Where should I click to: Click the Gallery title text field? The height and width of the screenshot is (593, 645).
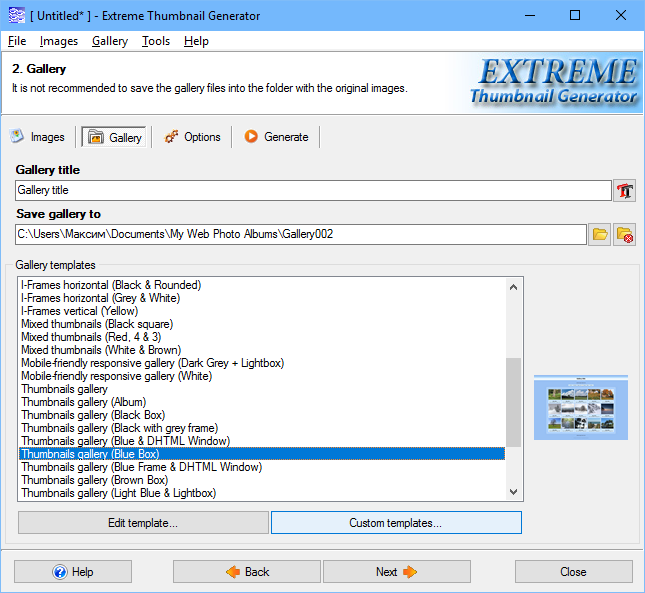click(312, 190)
